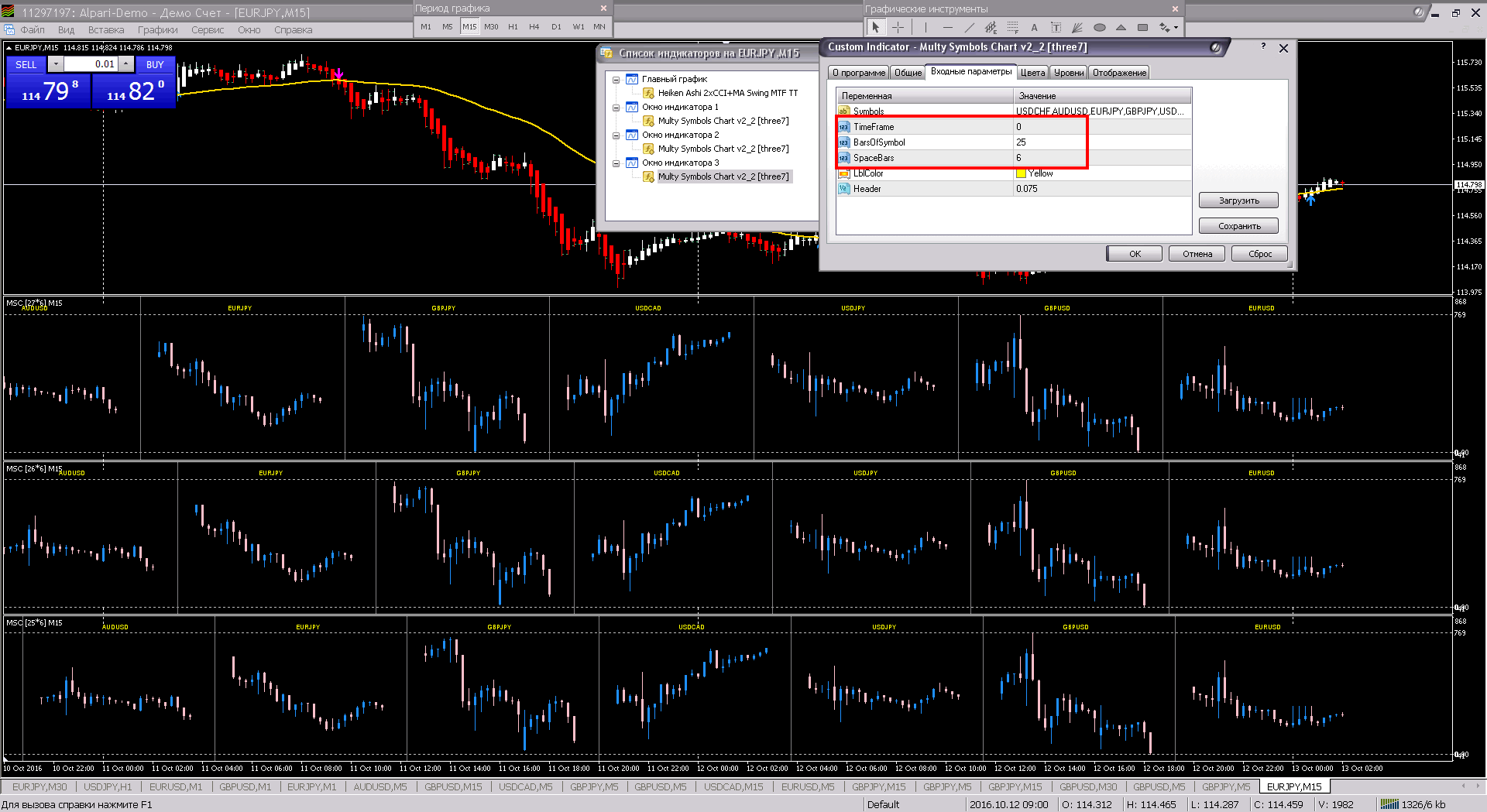
Task: Switch to M30 timeframe
Action: tap(491, 26)
